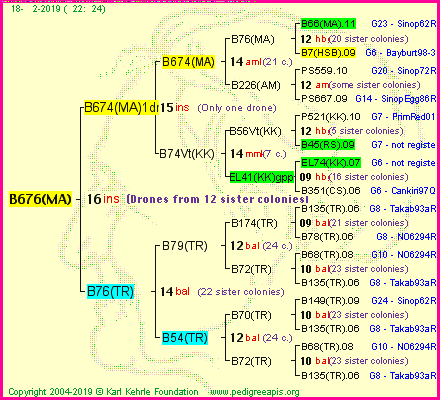Viewport: 440px width, 400px height.
Task: Select the '14 aml (21 c.)' note
Action: tap(261, 62)
